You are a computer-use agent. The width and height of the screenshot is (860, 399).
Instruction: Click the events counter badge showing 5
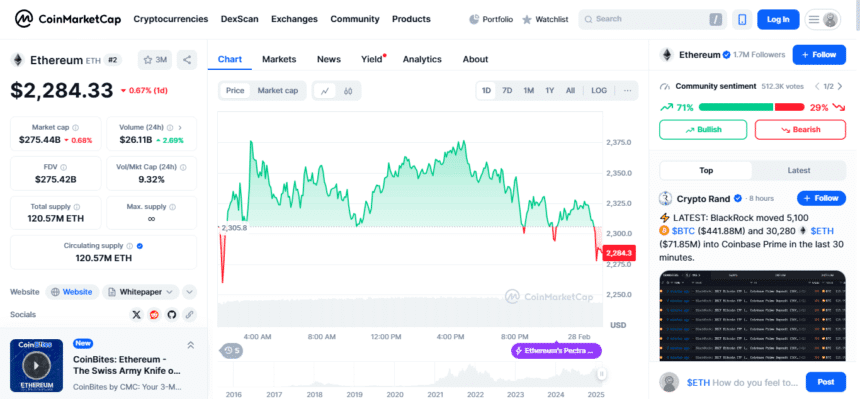point(231,350)
